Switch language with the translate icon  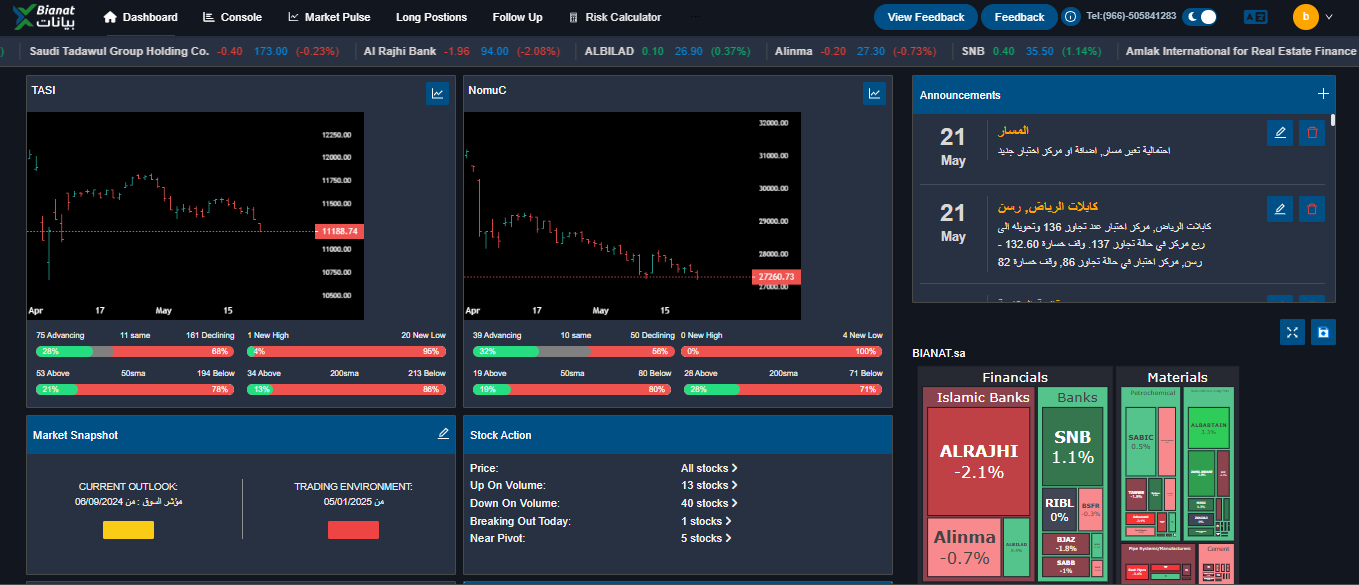[x=1255, y=17]
